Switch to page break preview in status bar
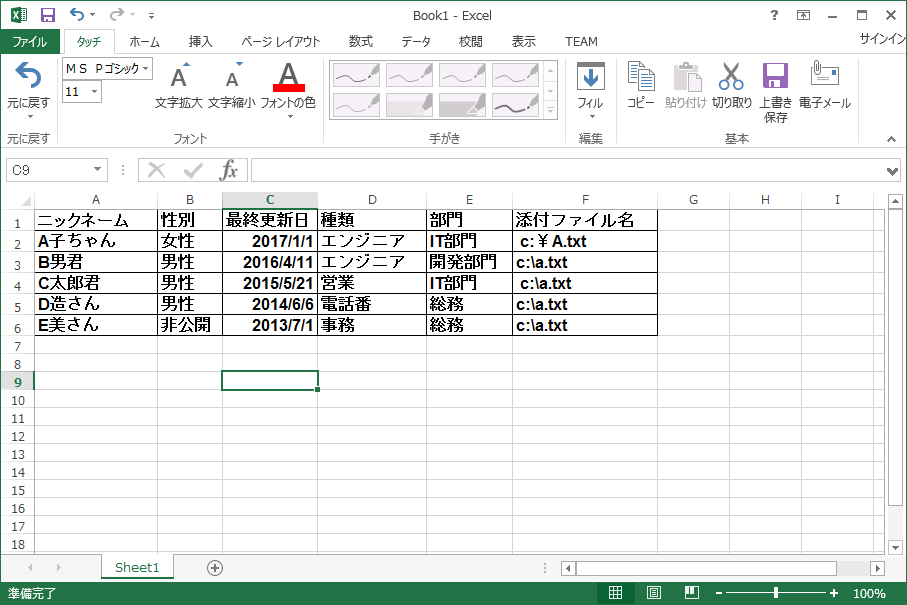This screenshot has height=605, width=907. tap(692, 593)
